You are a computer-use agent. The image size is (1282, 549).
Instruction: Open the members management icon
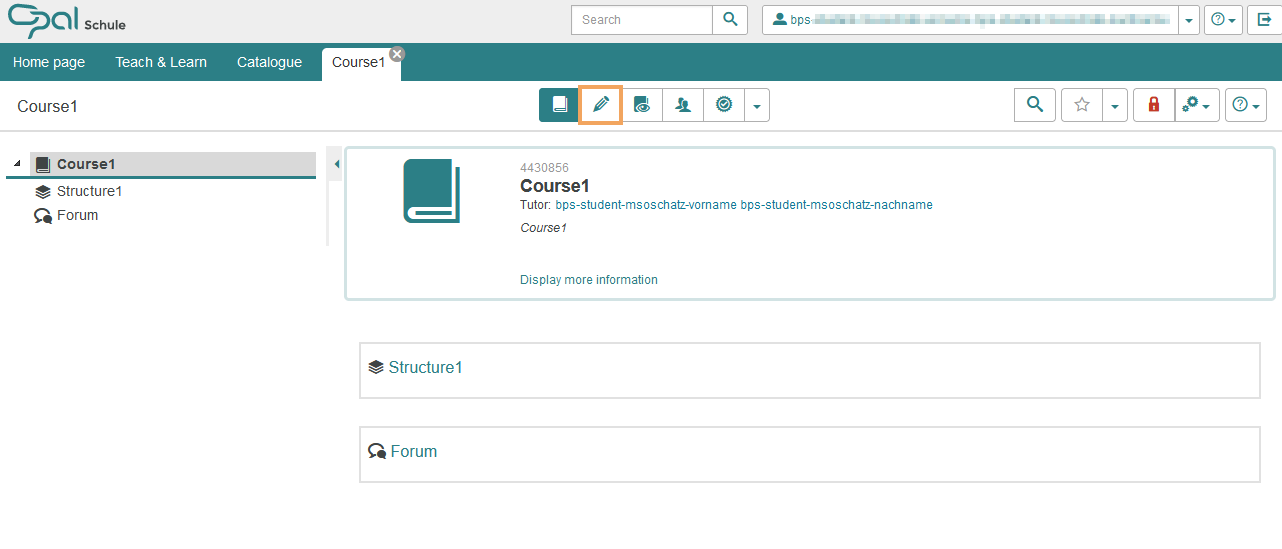(x=683, y=105)
